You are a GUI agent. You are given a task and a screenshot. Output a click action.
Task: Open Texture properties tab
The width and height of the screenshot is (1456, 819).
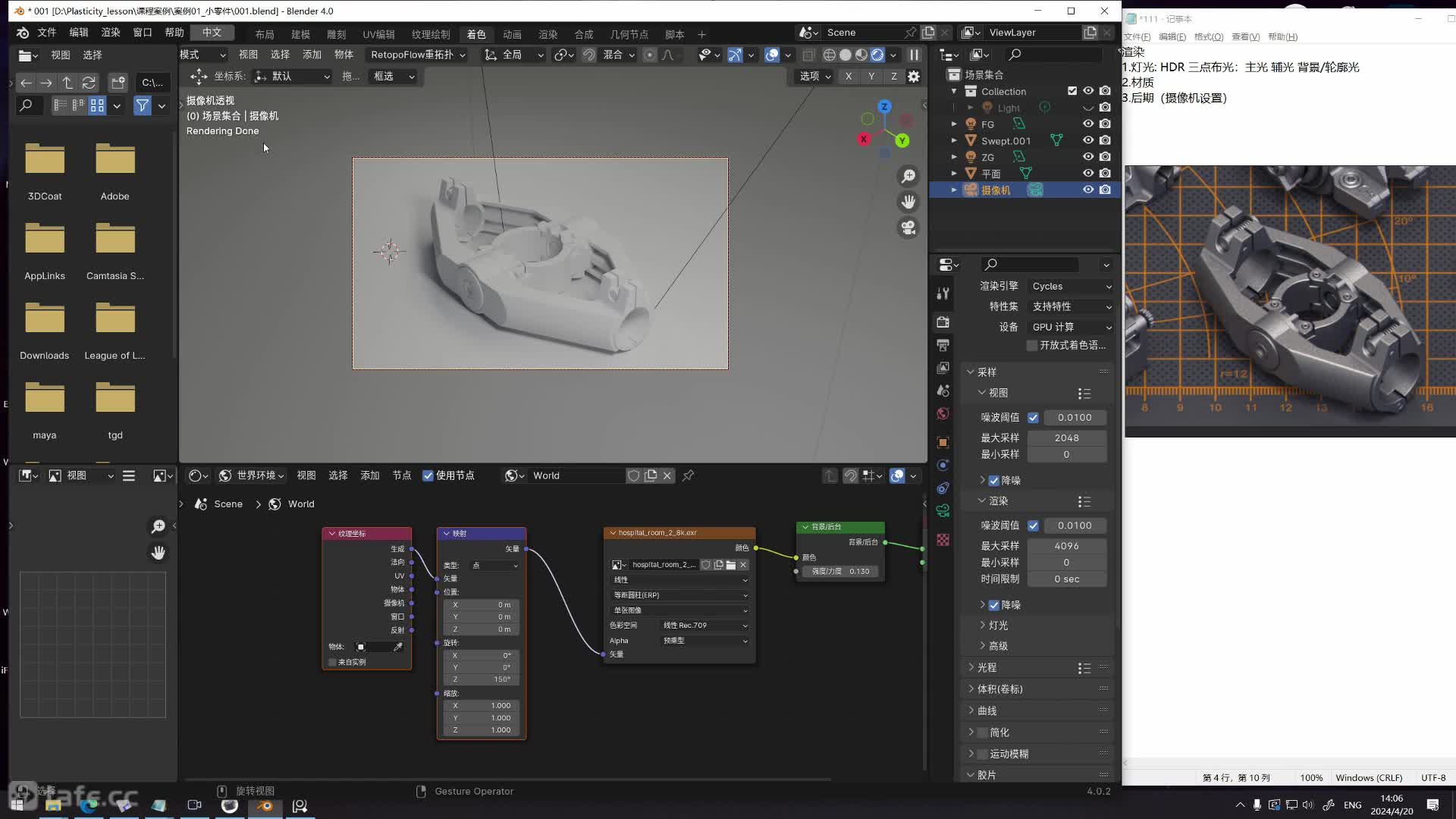[x=943, y=540]
